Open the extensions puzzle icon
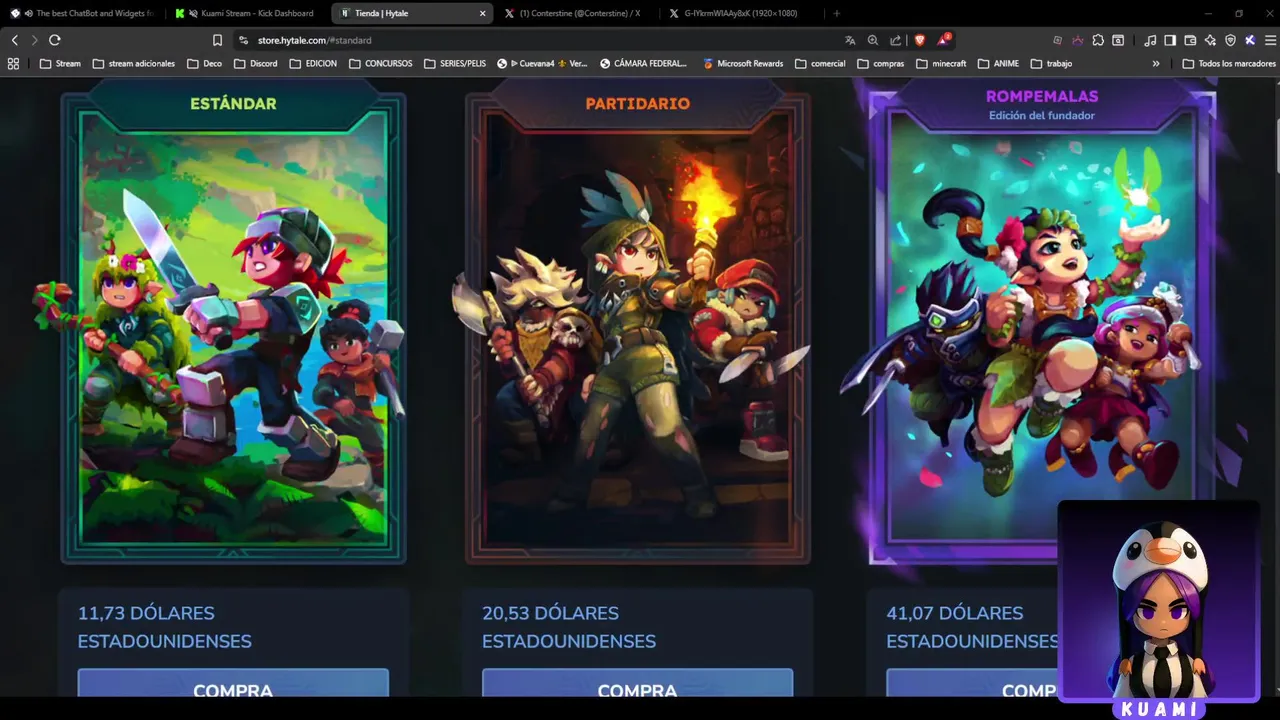 [x=1098, y=40]
